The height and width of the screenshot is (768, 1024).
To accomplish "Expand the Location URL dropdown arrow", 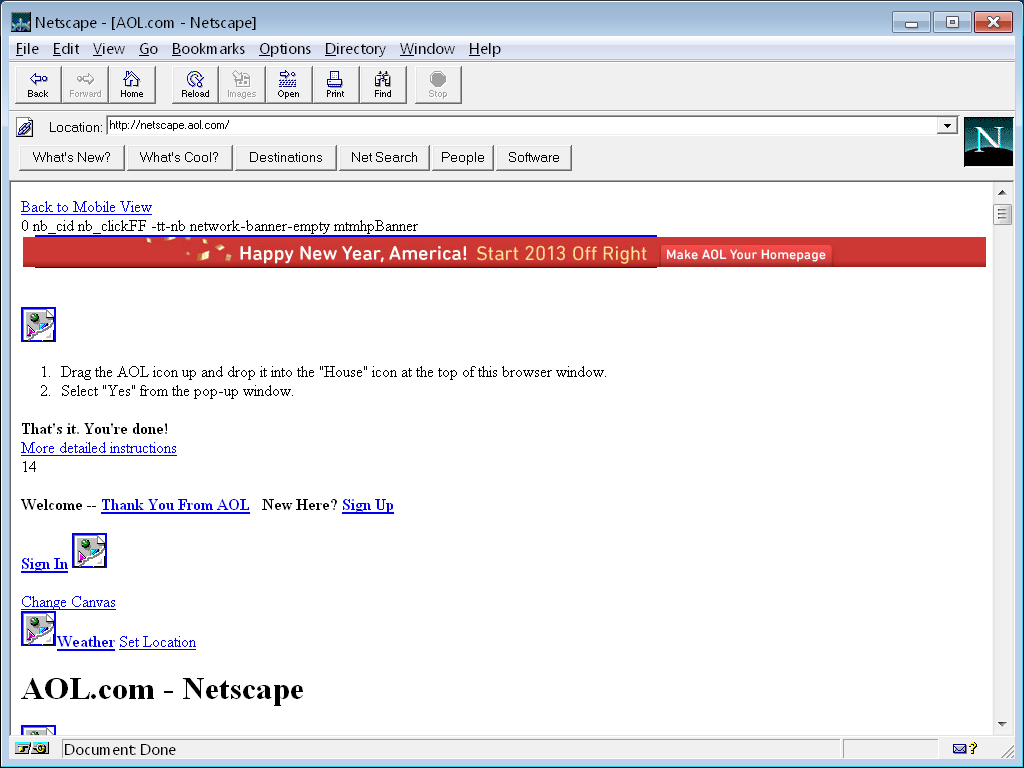I will tap(946, 126).
